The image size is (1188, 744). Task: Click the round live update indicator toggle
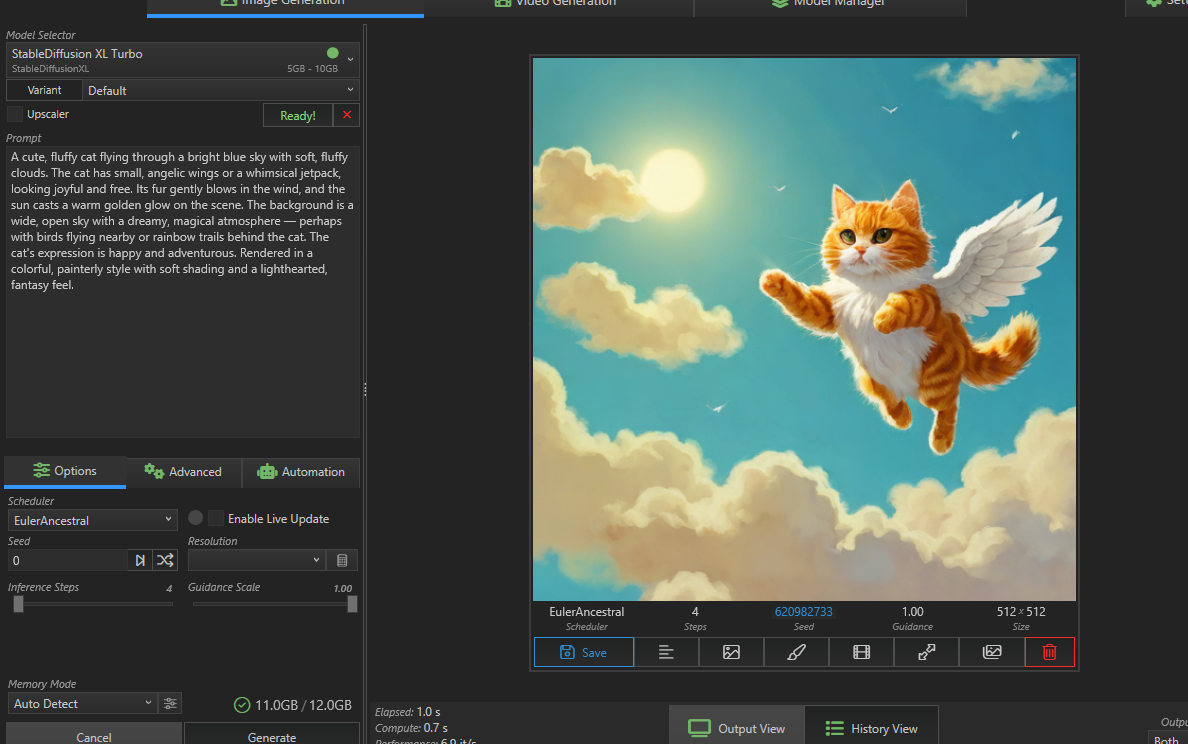pos(195,517)
